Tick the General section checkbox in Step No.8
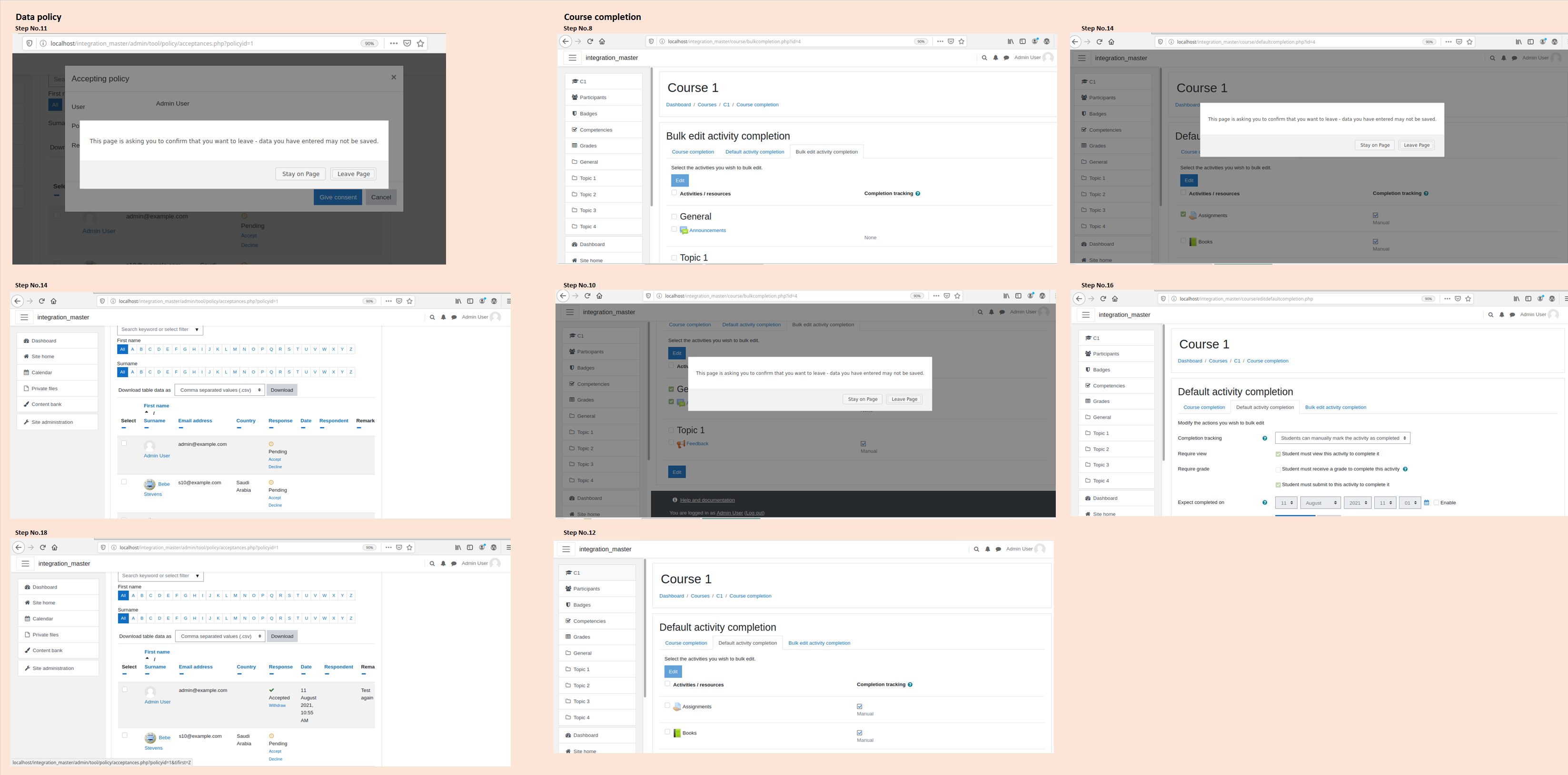This screenshot has width=1568, height=775. click(674, 216)
